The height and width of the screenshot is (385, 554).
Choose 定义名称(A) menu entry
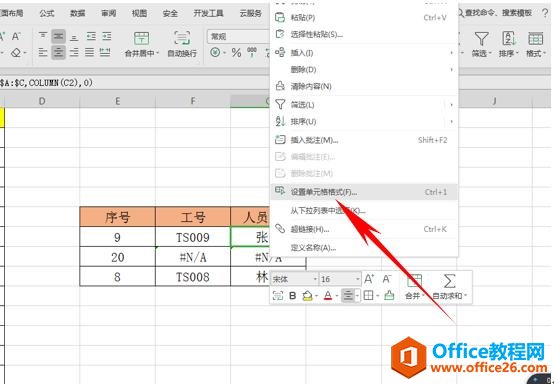(x=364, y=248)
